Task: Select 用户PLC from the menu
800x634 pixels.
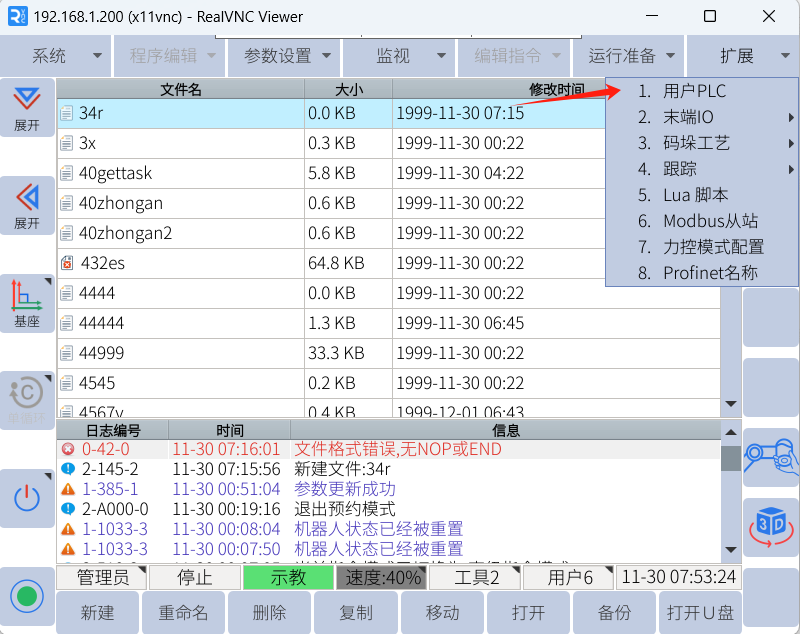Action: tap(694, 91)
